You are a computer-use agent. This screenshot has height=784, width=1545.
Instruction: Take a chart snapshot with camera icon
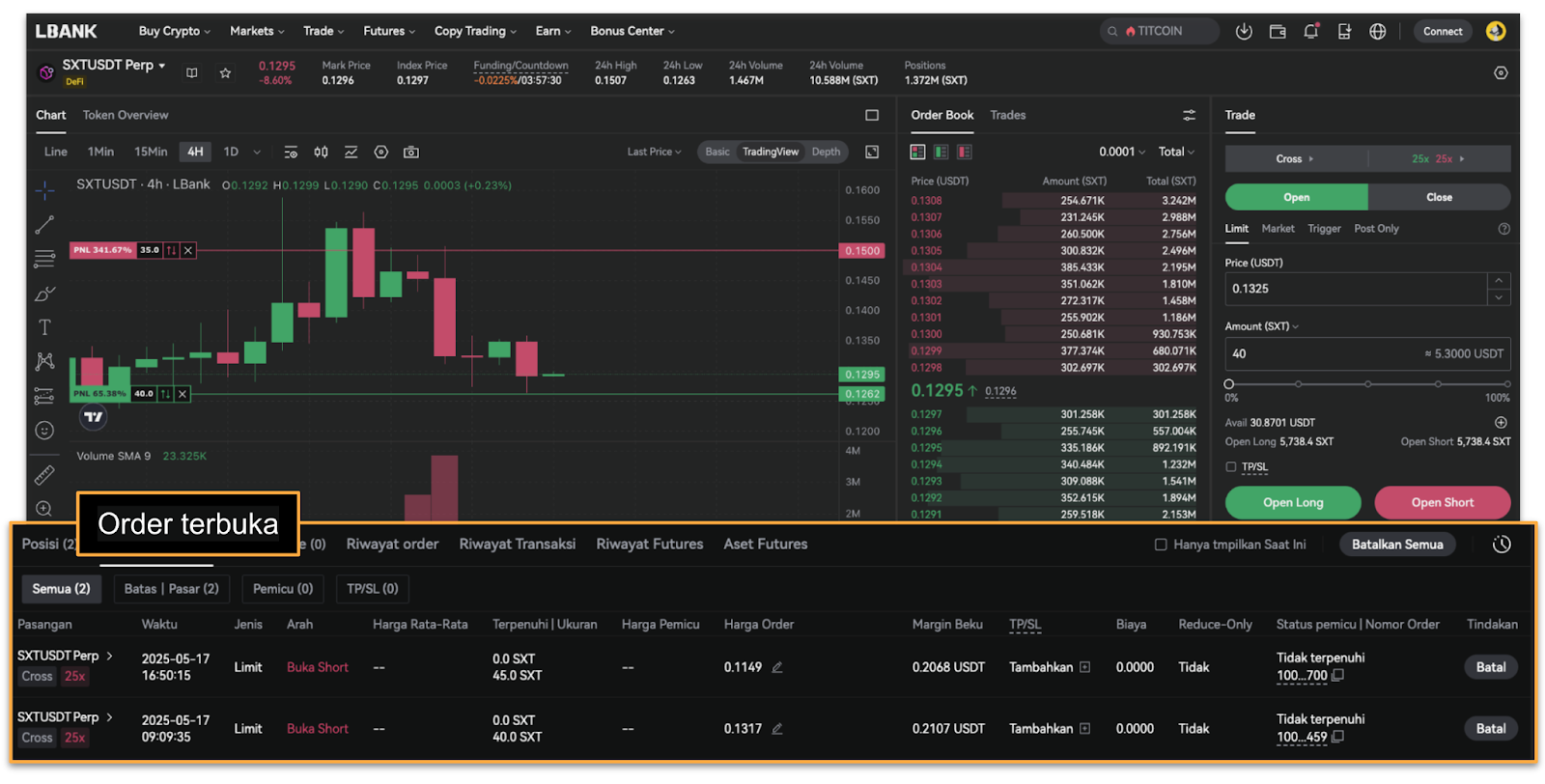[411, 153]
